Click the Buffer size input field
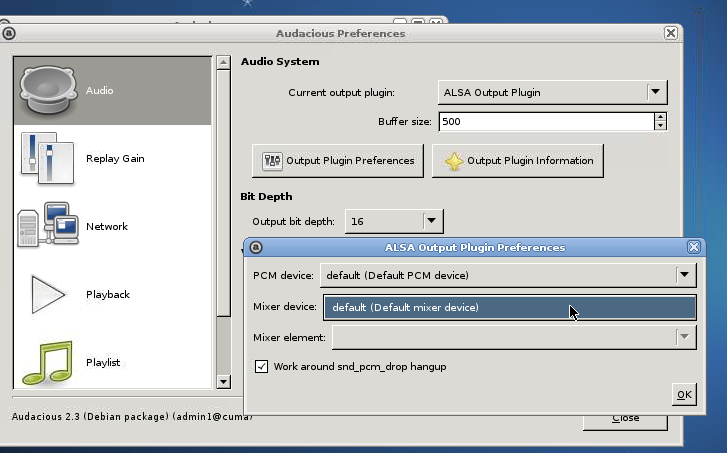 (547, 121)
